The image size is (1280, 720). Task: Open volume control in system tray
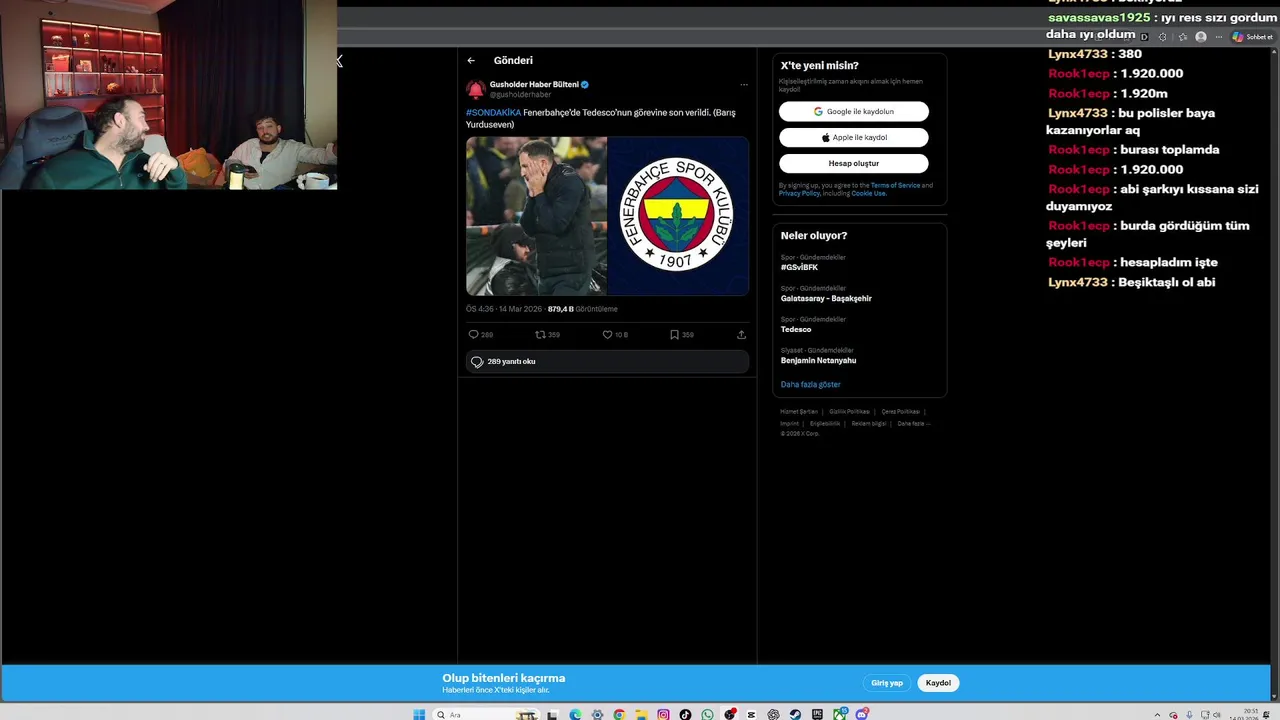point(1217,715)
